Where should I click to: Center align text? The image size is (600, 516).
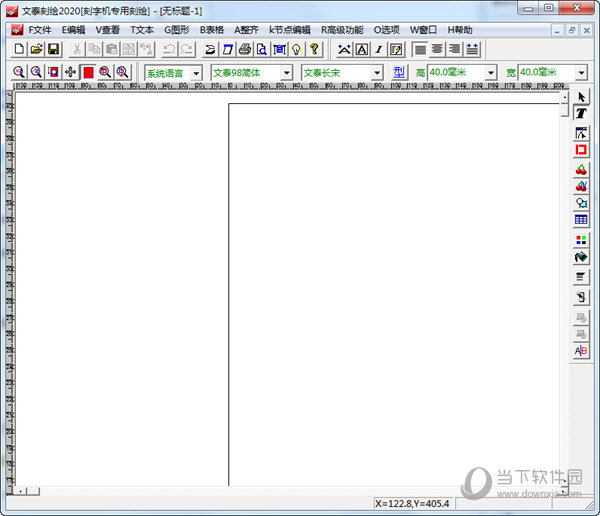[437, 49]
